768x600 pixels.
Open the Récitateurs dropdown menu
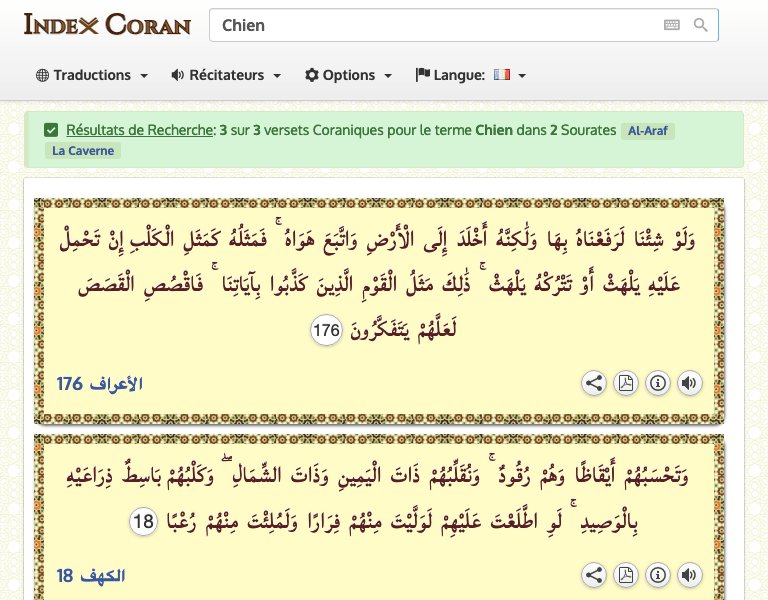coord(226,75)
